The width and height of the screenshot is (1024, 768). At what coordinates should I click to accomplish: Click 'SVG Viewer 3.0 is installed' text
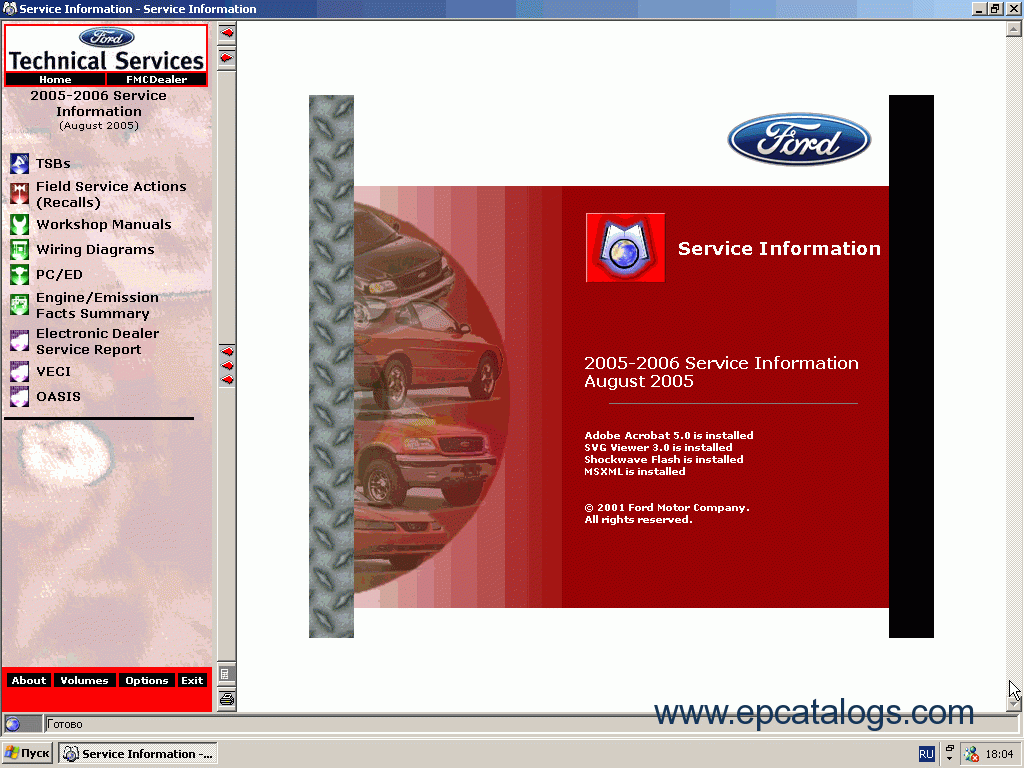(x=658, y=447)
